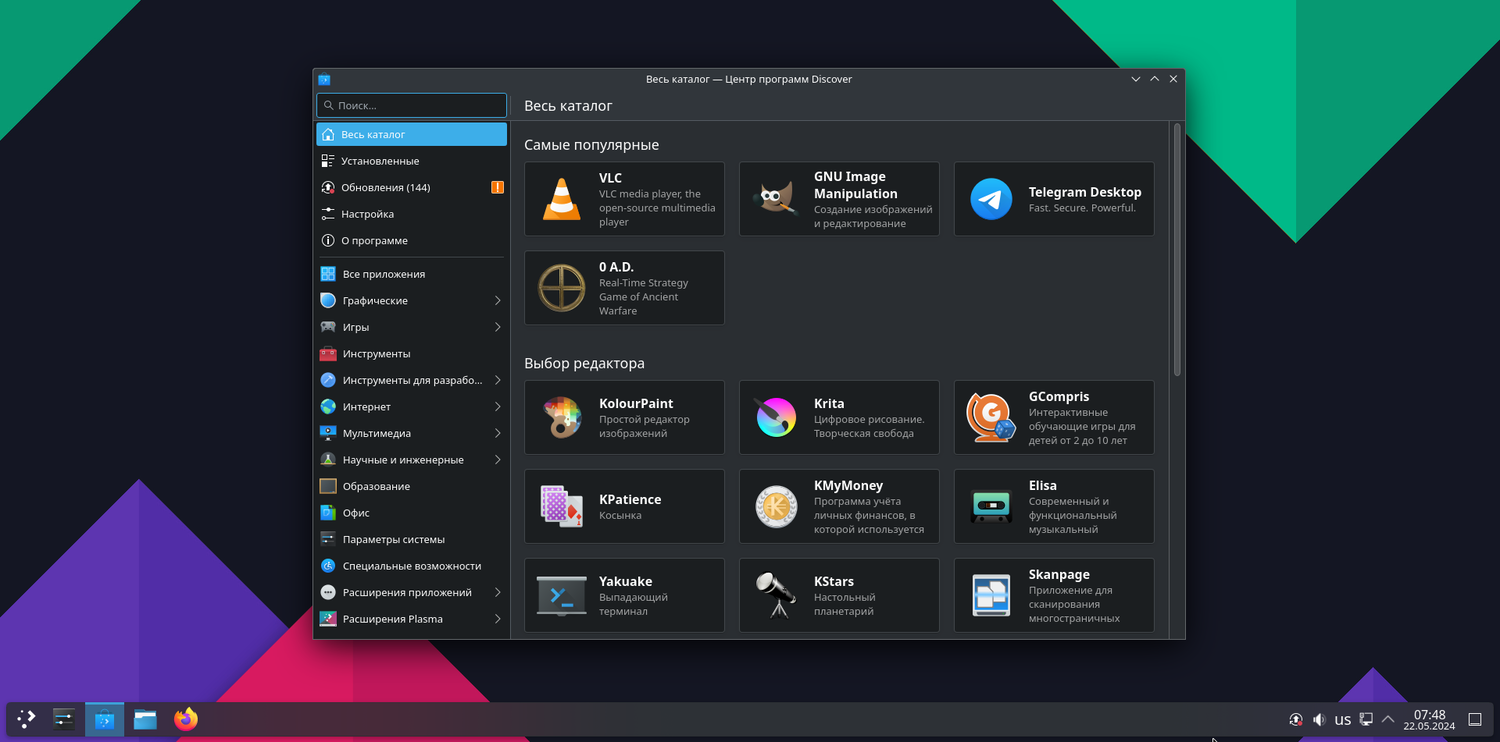
Task: Select the Весь каталог home entry
Action: (411, 134)
